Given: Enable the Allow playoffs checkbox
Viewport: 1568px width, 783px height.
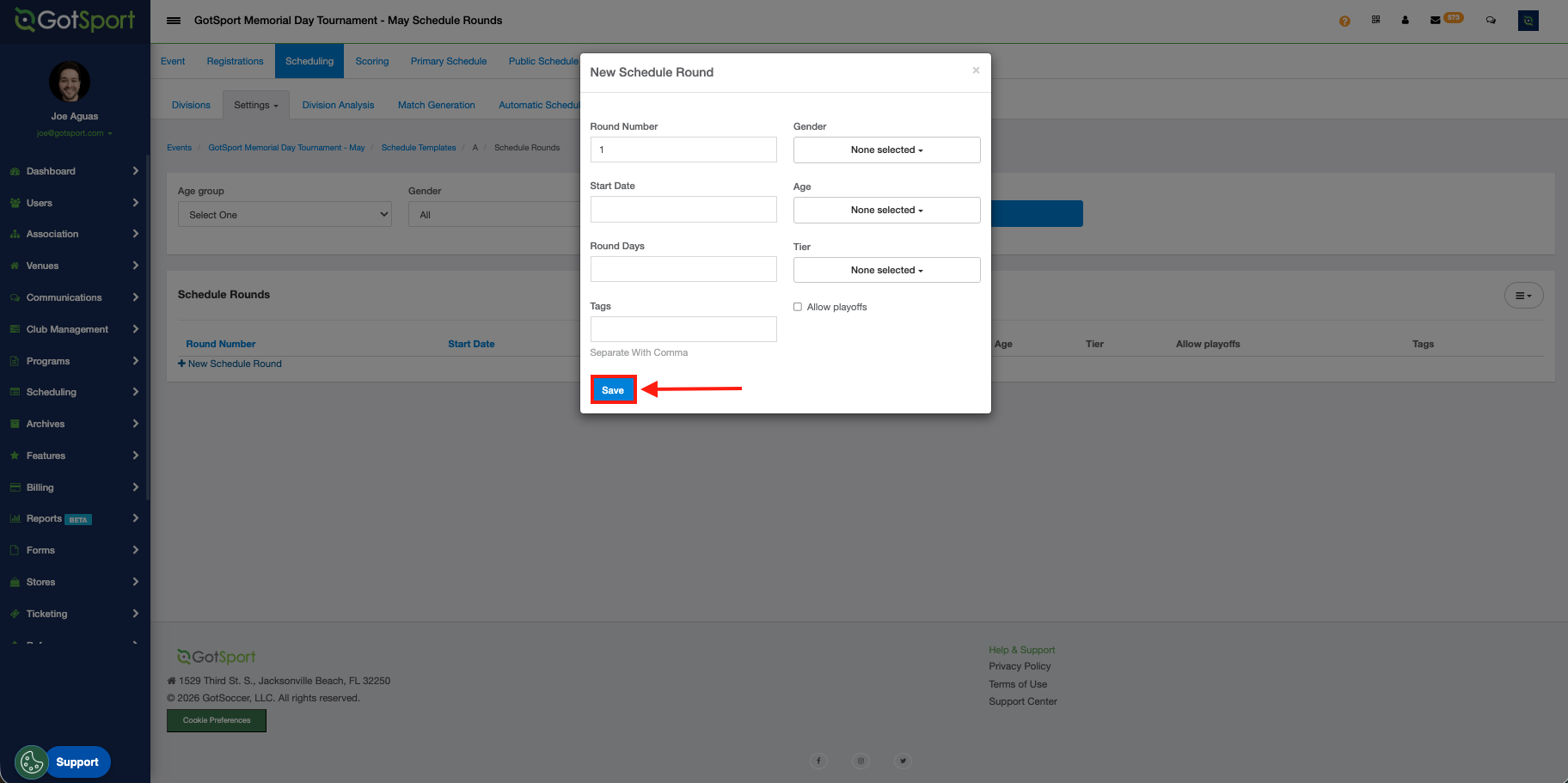Looking at the screenshot, I should [x=798, y=307].
